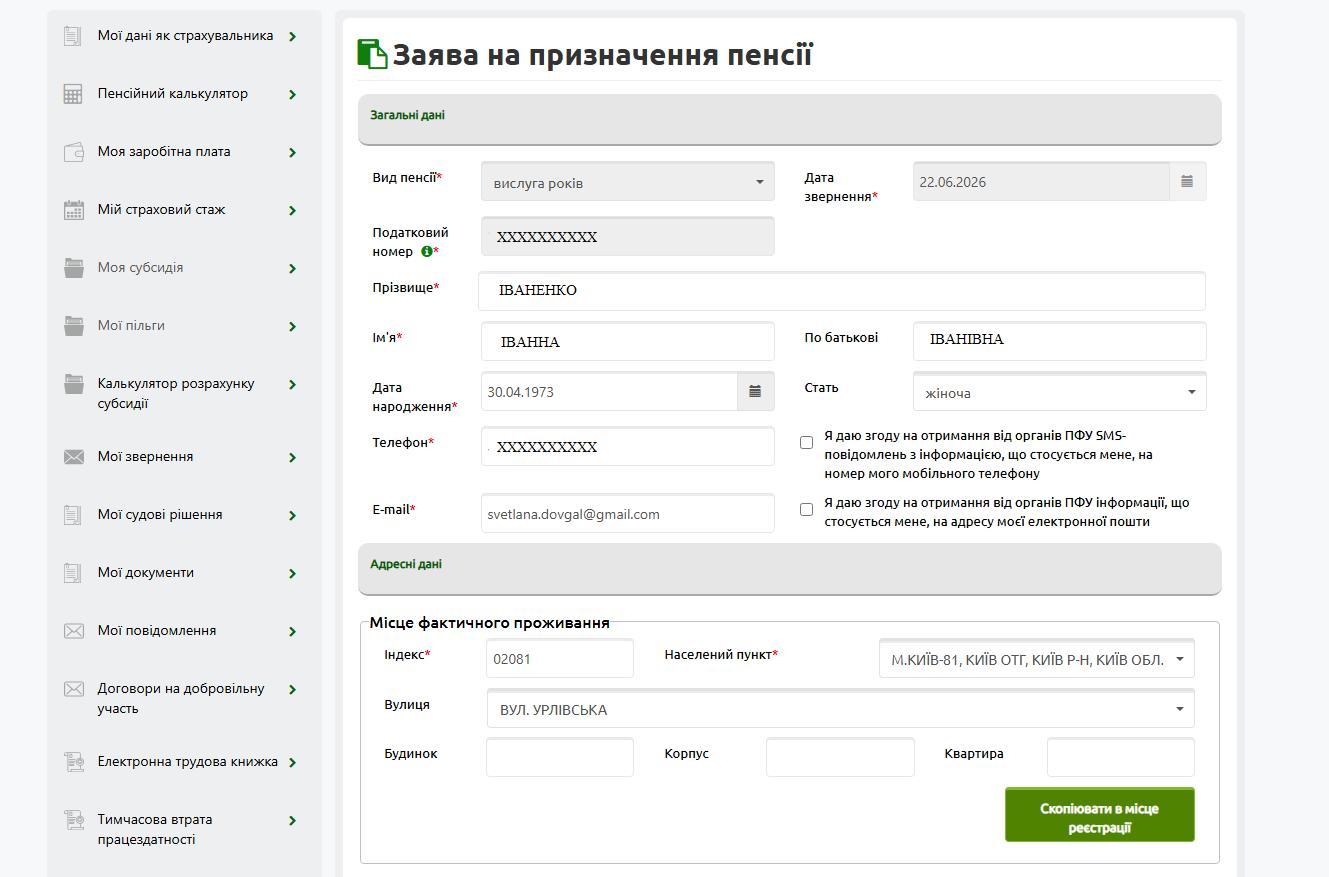Image resolution: width=1329 pixels, height=877 pixels.
Task: Click the 'Заява на призначення пенсії' page title
Action: (602, 54)
